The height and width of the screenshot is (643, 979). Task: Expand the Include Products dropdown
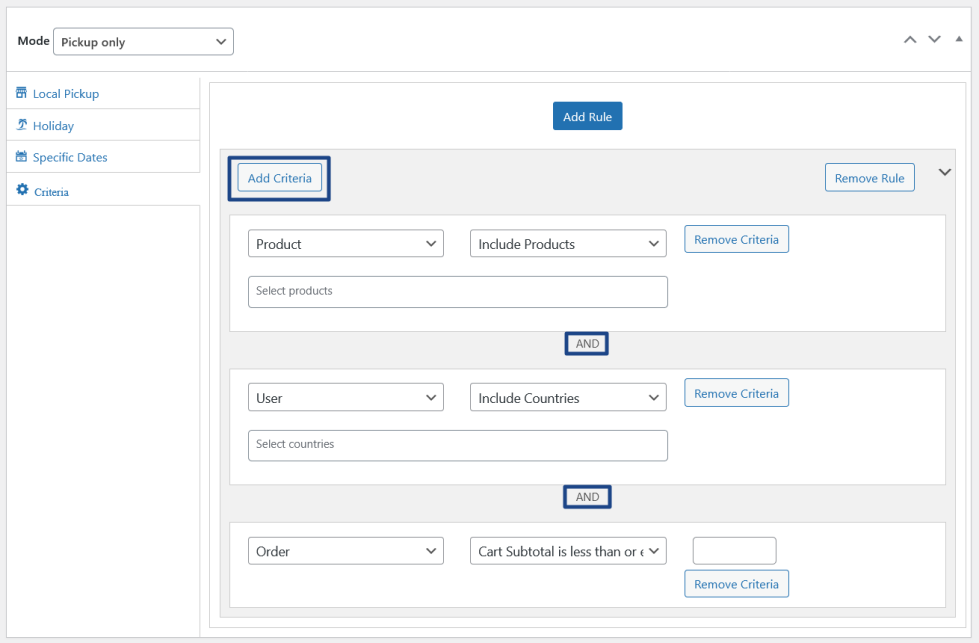click(568, 244)
